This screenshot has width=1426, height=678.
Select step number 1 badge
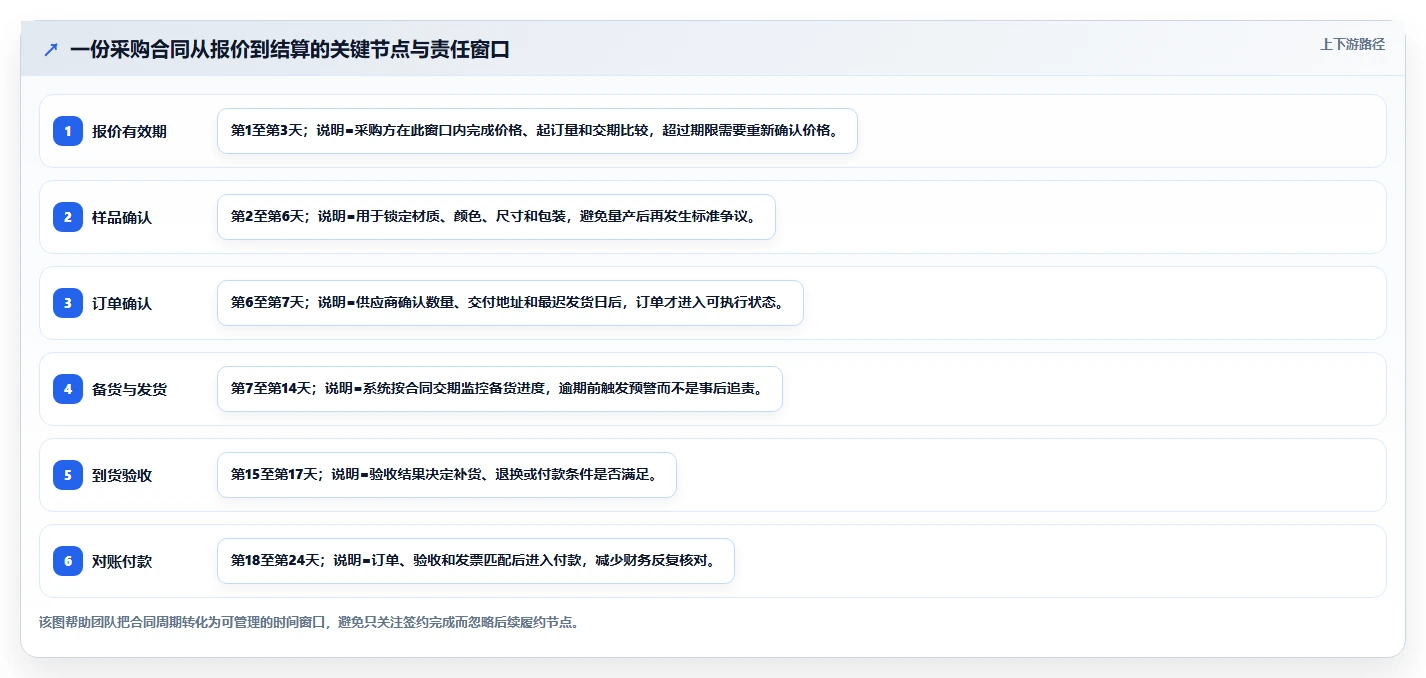click(68, 131)
